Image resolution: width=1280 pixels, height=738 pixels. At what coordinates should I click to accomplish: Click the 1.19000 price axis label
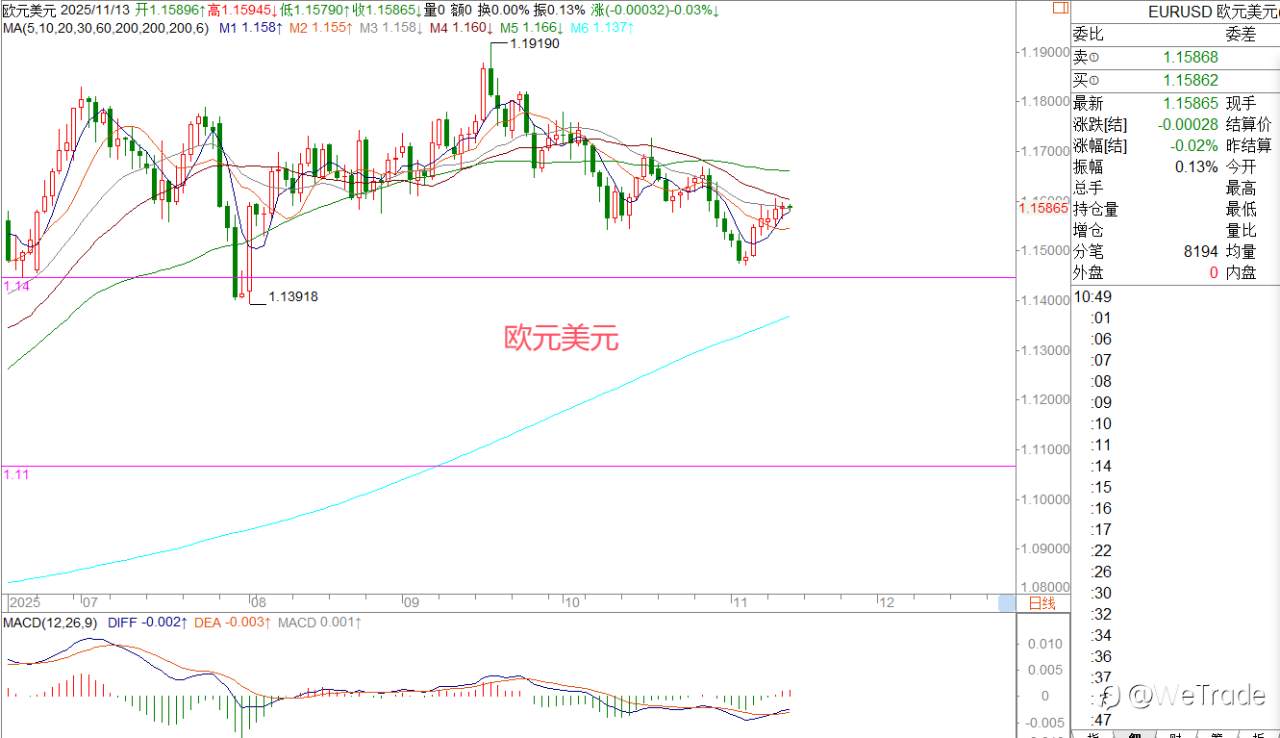[1044, 52]
